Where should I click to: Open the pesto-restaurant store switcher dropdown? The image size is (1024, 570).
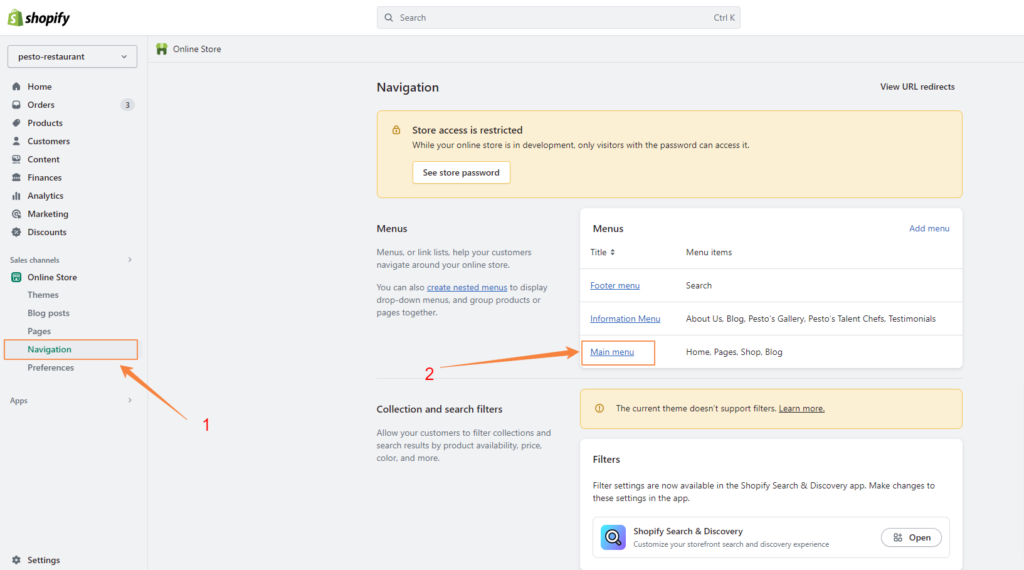pos(72,57)
